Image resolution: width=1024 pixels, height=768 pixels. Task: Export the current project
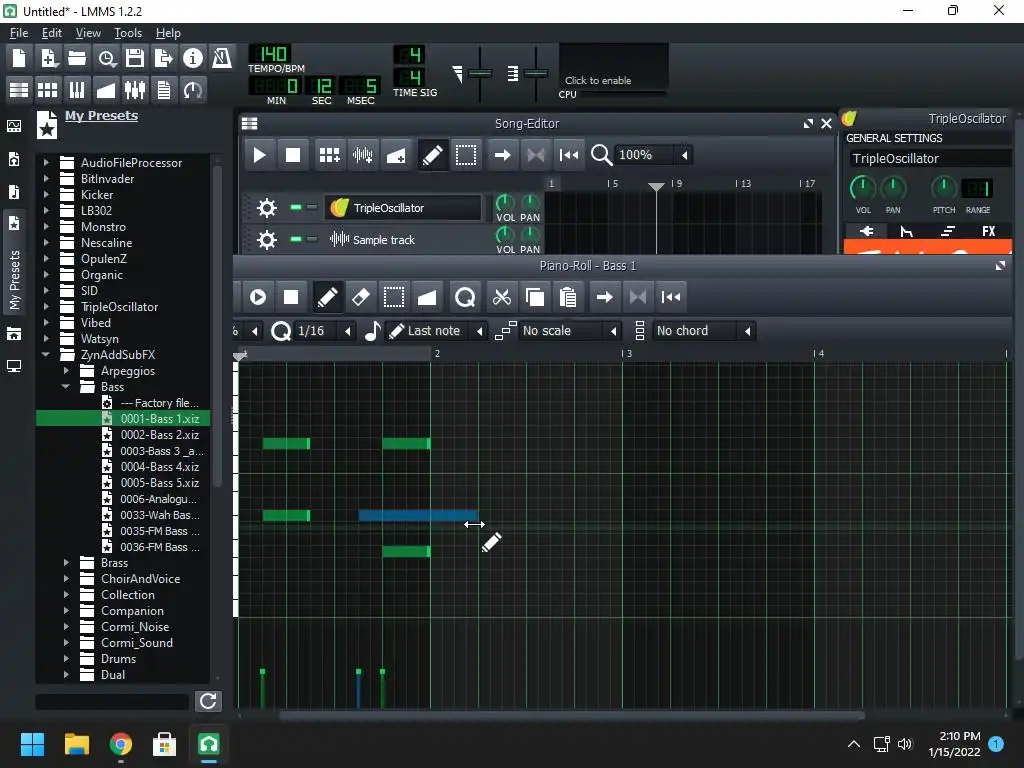pyautogui.click(x=163, y=58)
